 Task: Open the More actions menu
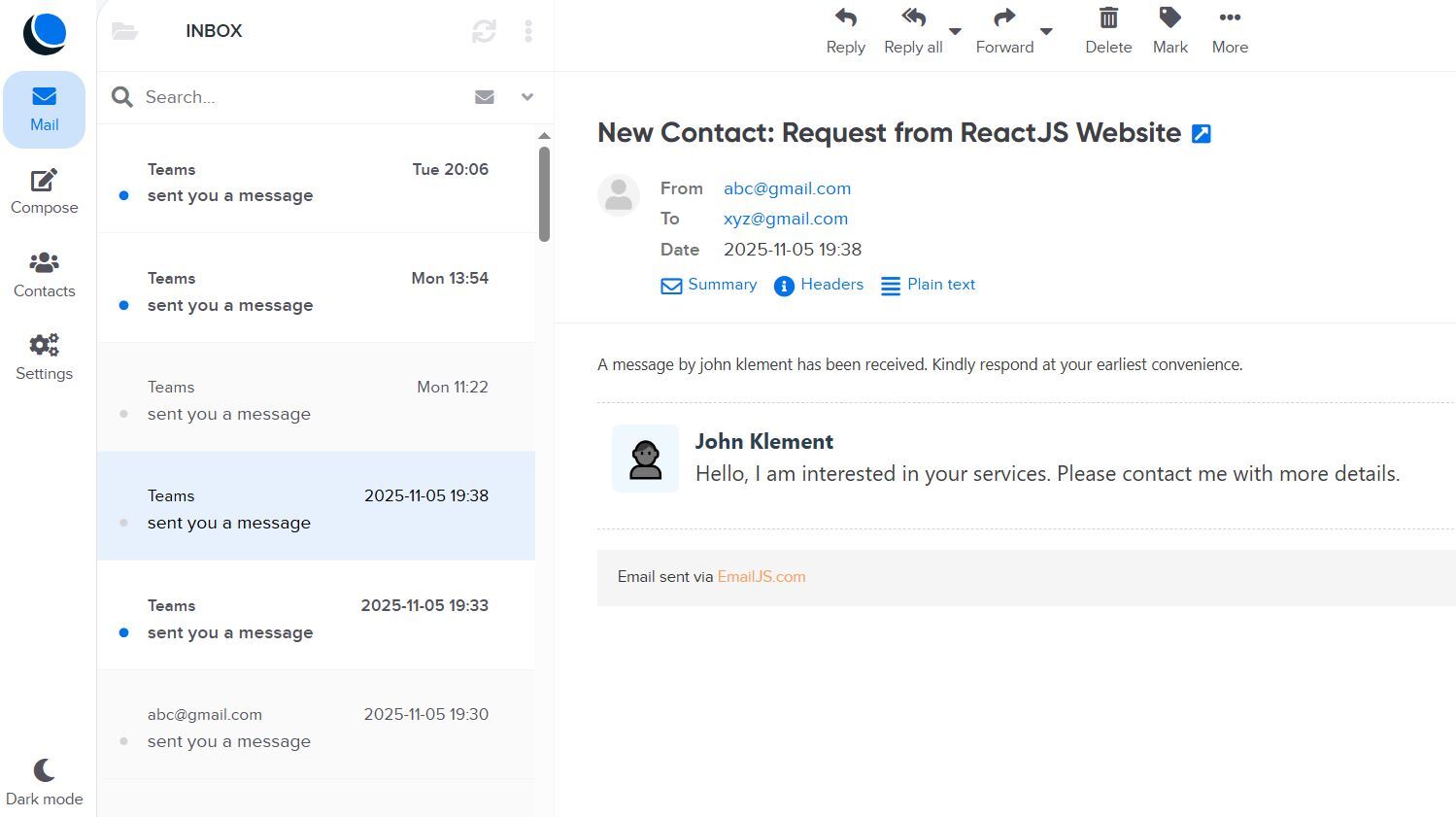tap(1230, 30)
